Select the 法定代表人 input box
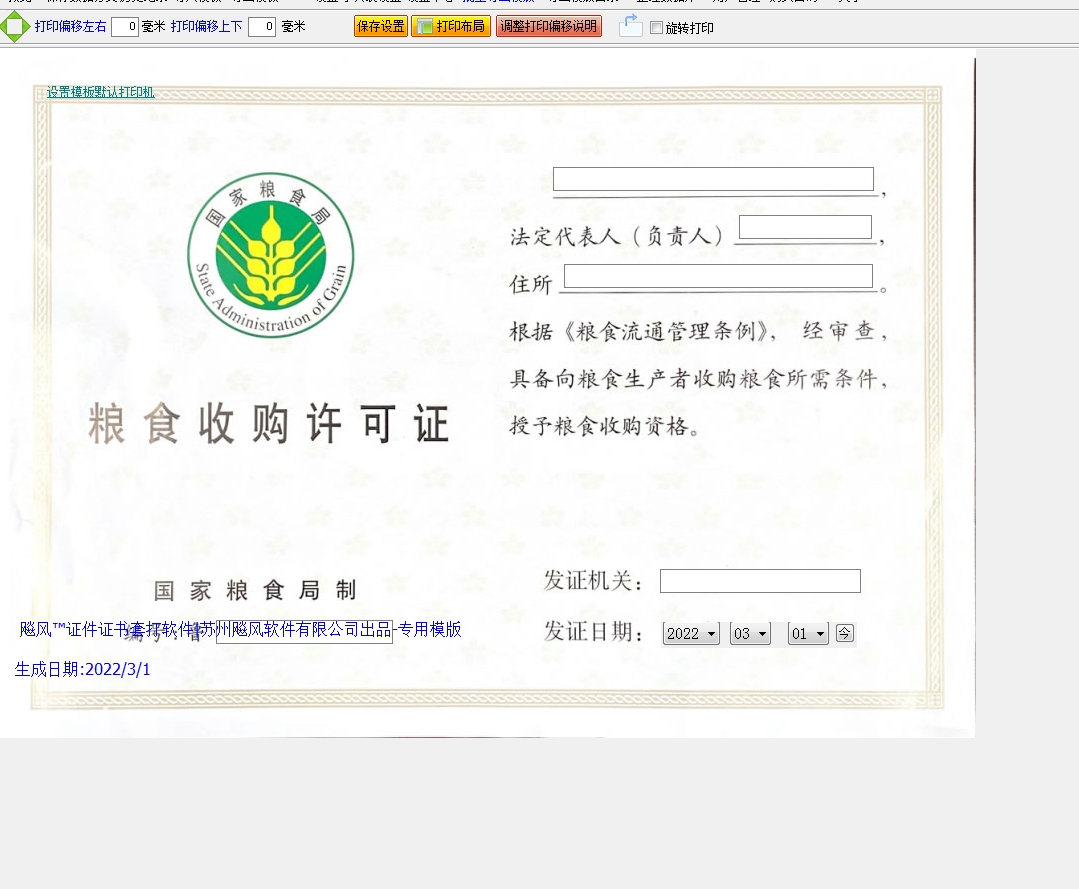 (x=805, y=227)
